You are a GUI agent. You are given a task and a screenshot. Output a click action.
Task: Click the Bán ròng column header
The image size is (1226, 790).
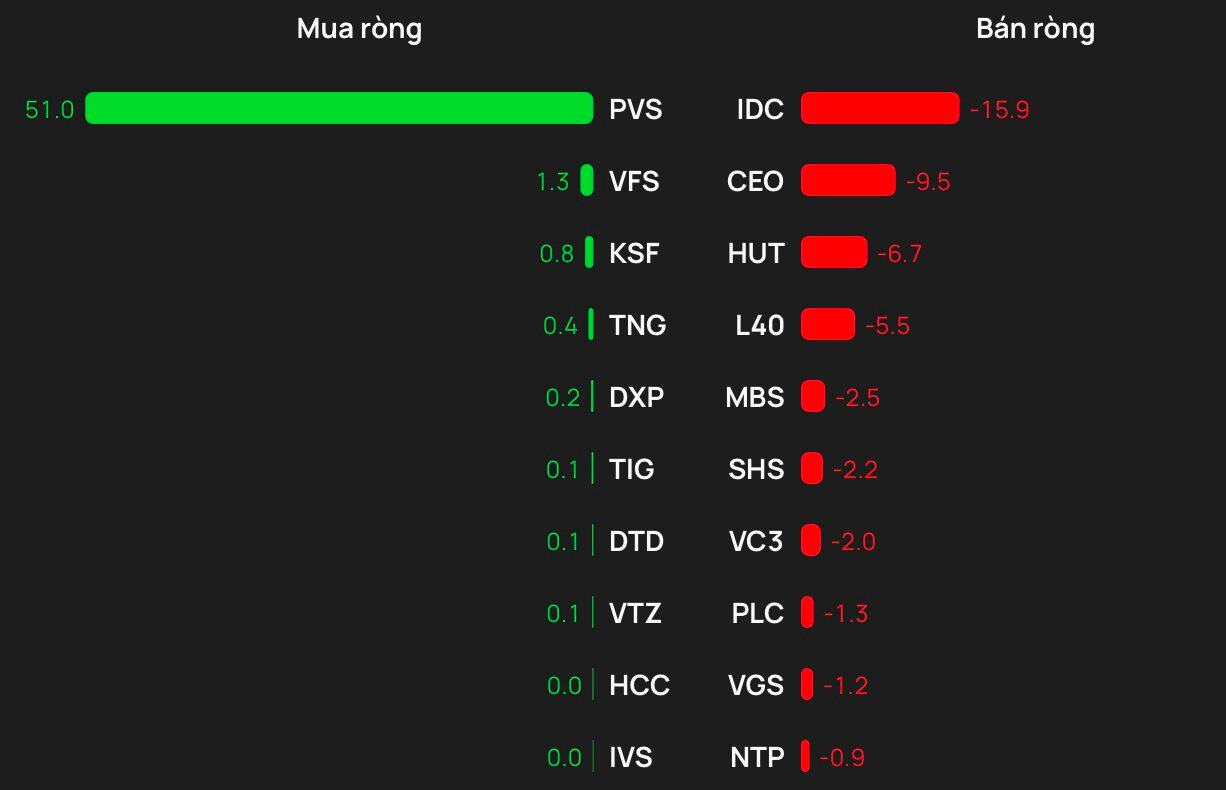pos(1035,29)
